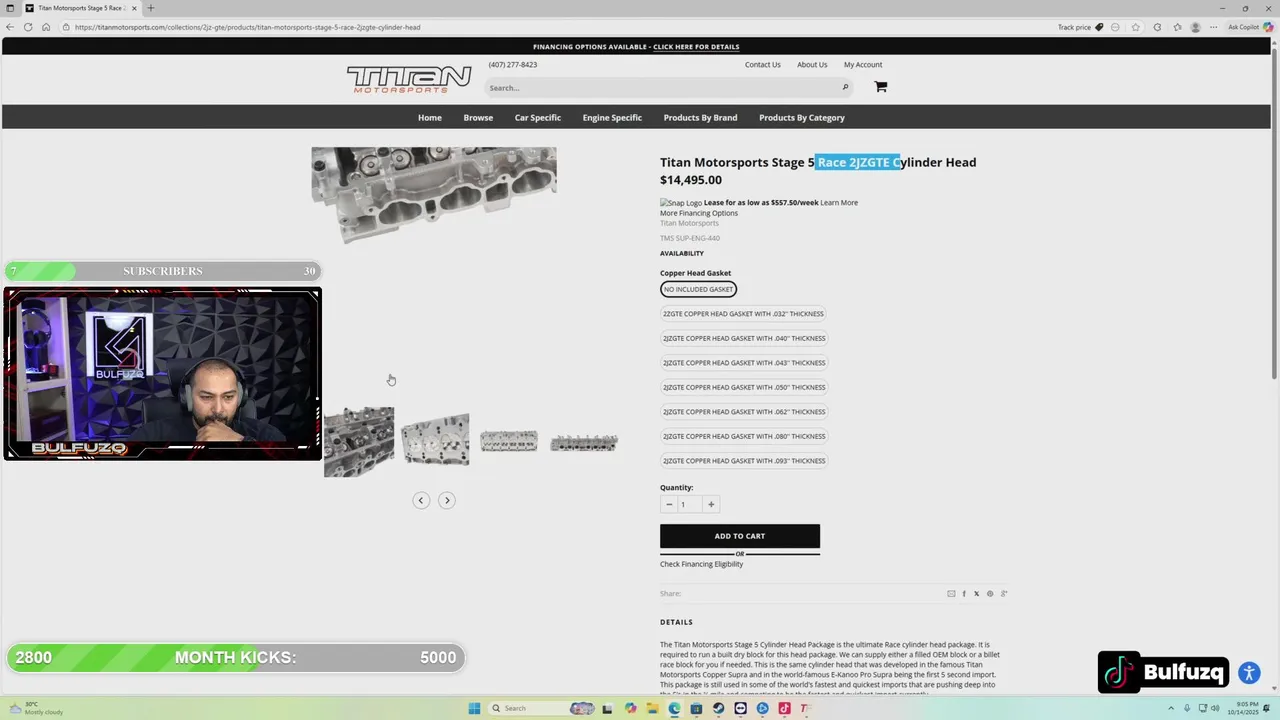Show previous product thumbnail with left arrow

tap(421, 500)
